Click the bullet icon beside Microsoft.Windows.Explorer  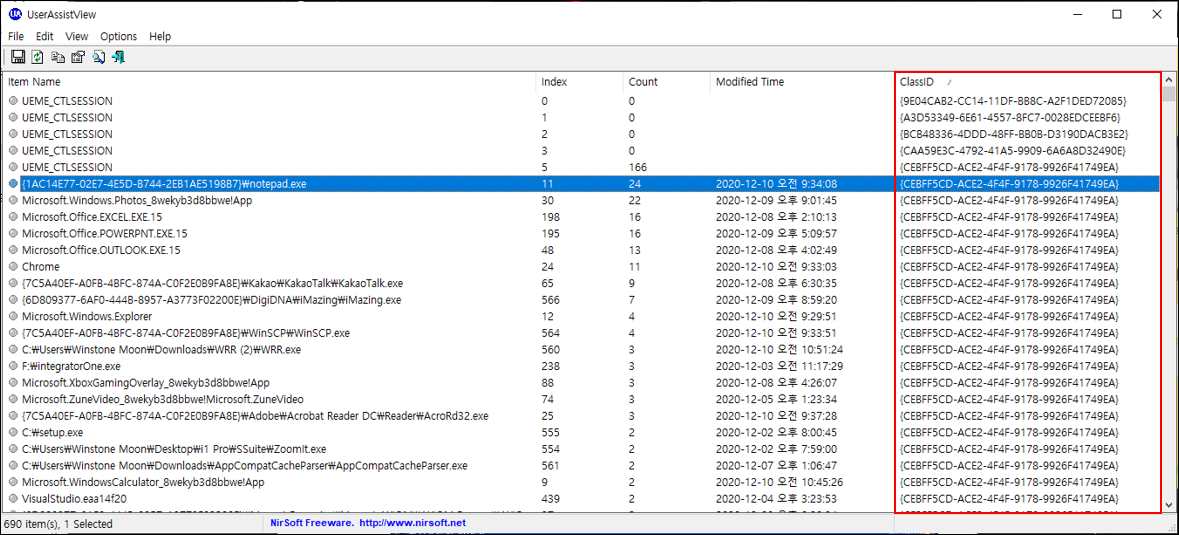pyautogui.click(x=13, y=316)
